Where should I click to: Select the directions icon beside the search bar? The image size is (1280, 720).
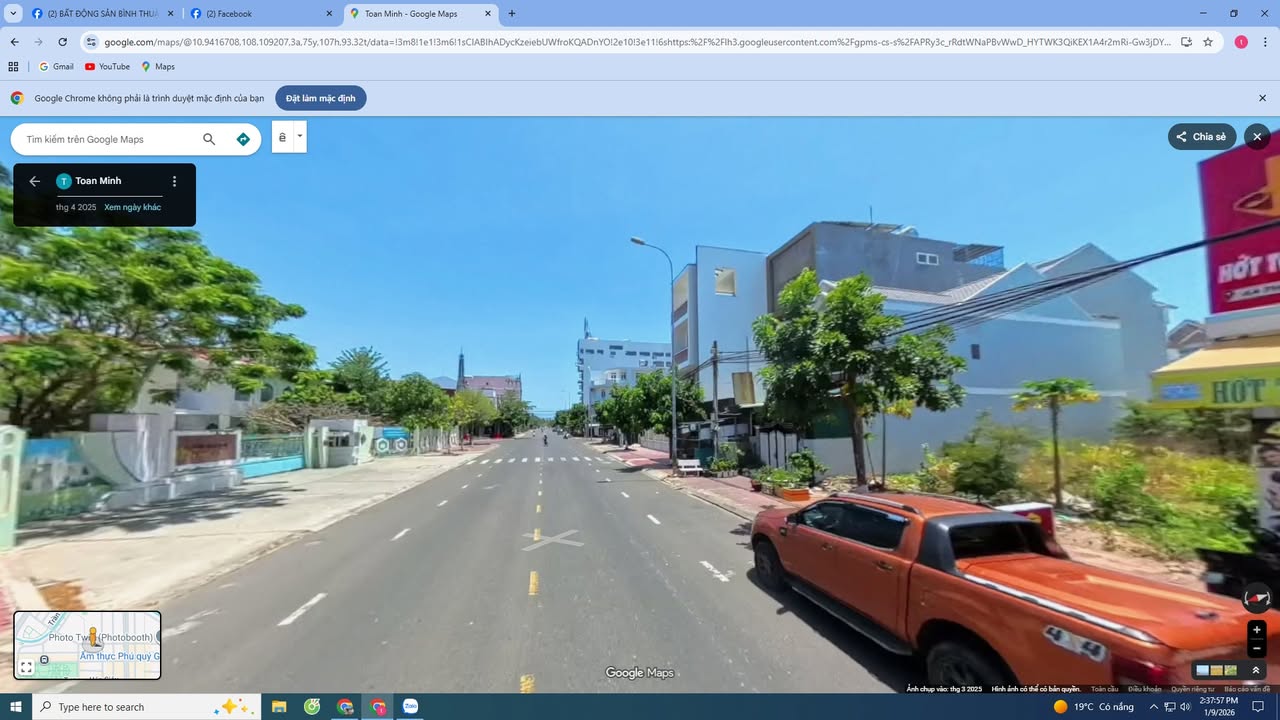coord(243,139)
